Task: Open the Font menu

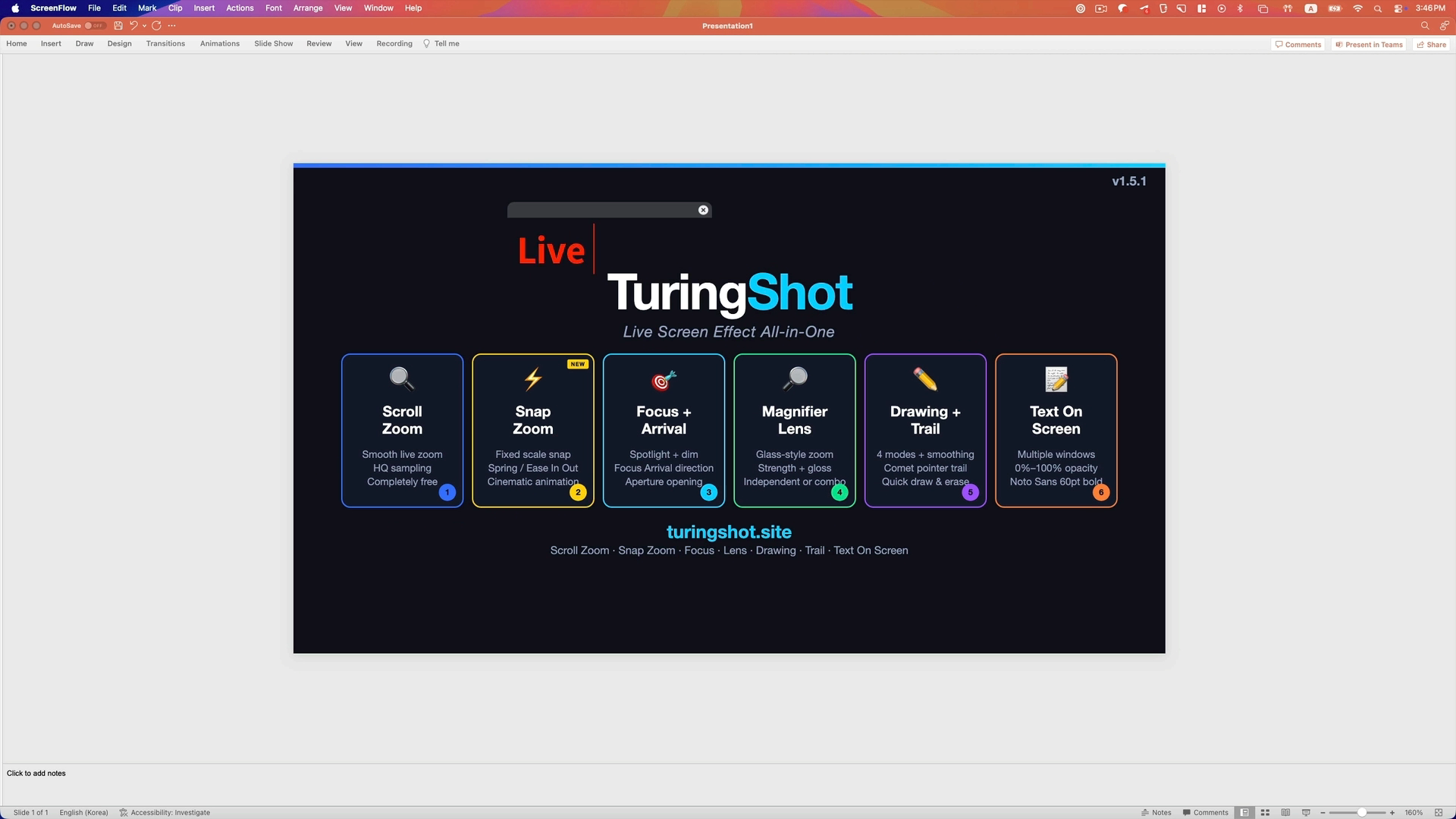Action: tap(274, 8)
